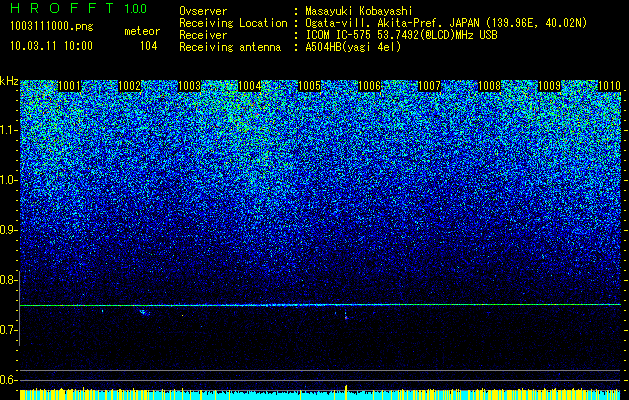Click the 1.1 frequency axis label
The width and height of the screenshot is (629, 400).
click(x=8, y=130)
